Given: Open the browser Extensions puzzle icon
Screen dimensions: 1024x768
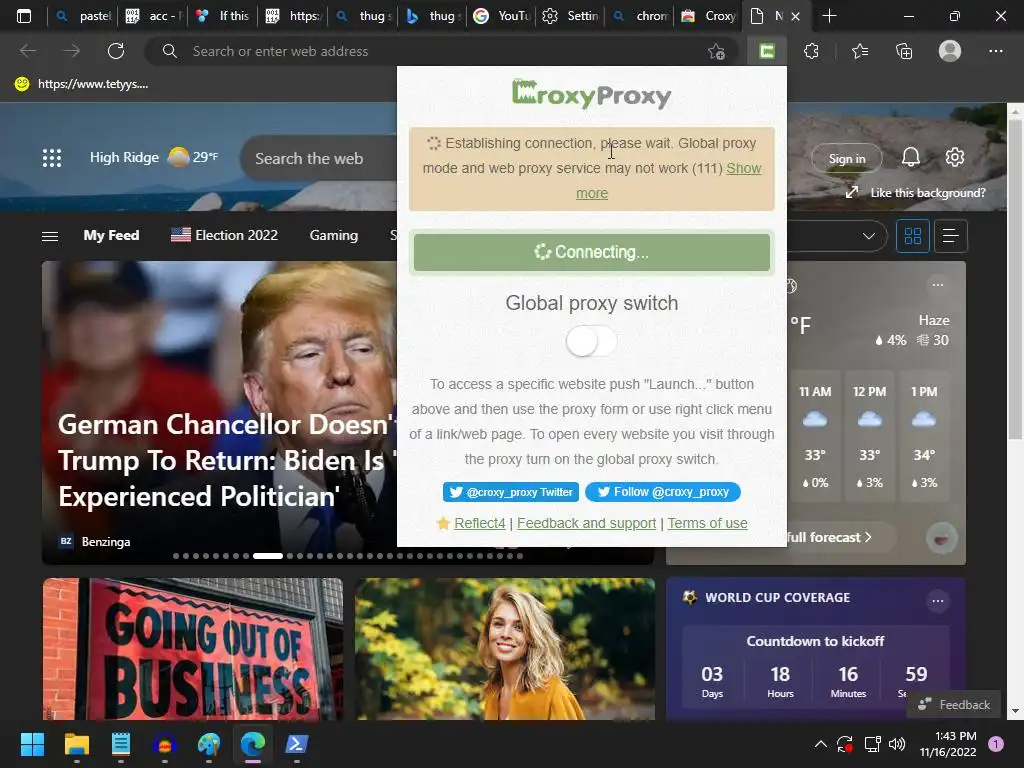Looking at the screenshot, I should [x=812, y=51].
